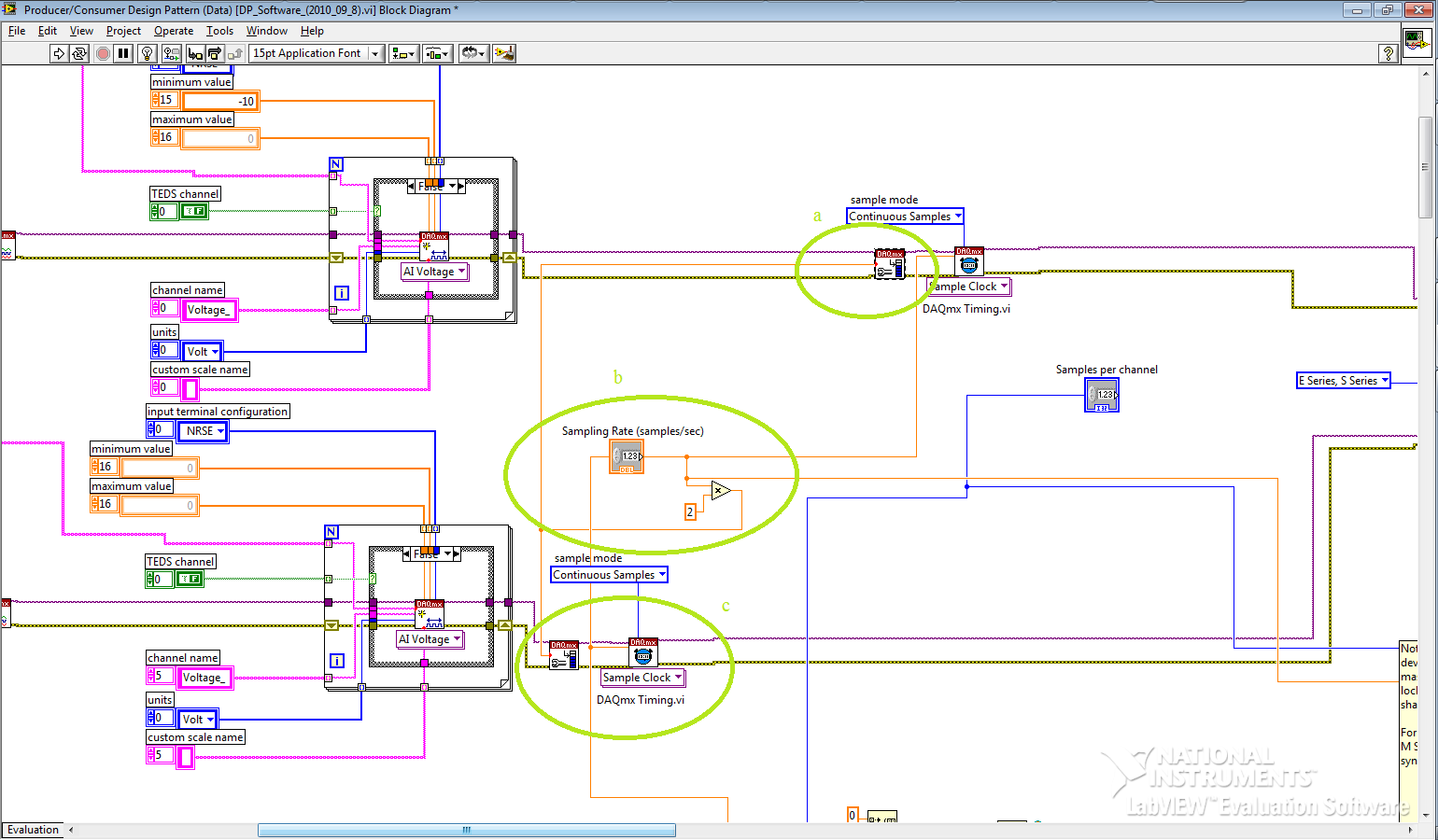Open Distribute Objects toolbar menu
This screenshot has width=1438, height=840.
point(437,53)
